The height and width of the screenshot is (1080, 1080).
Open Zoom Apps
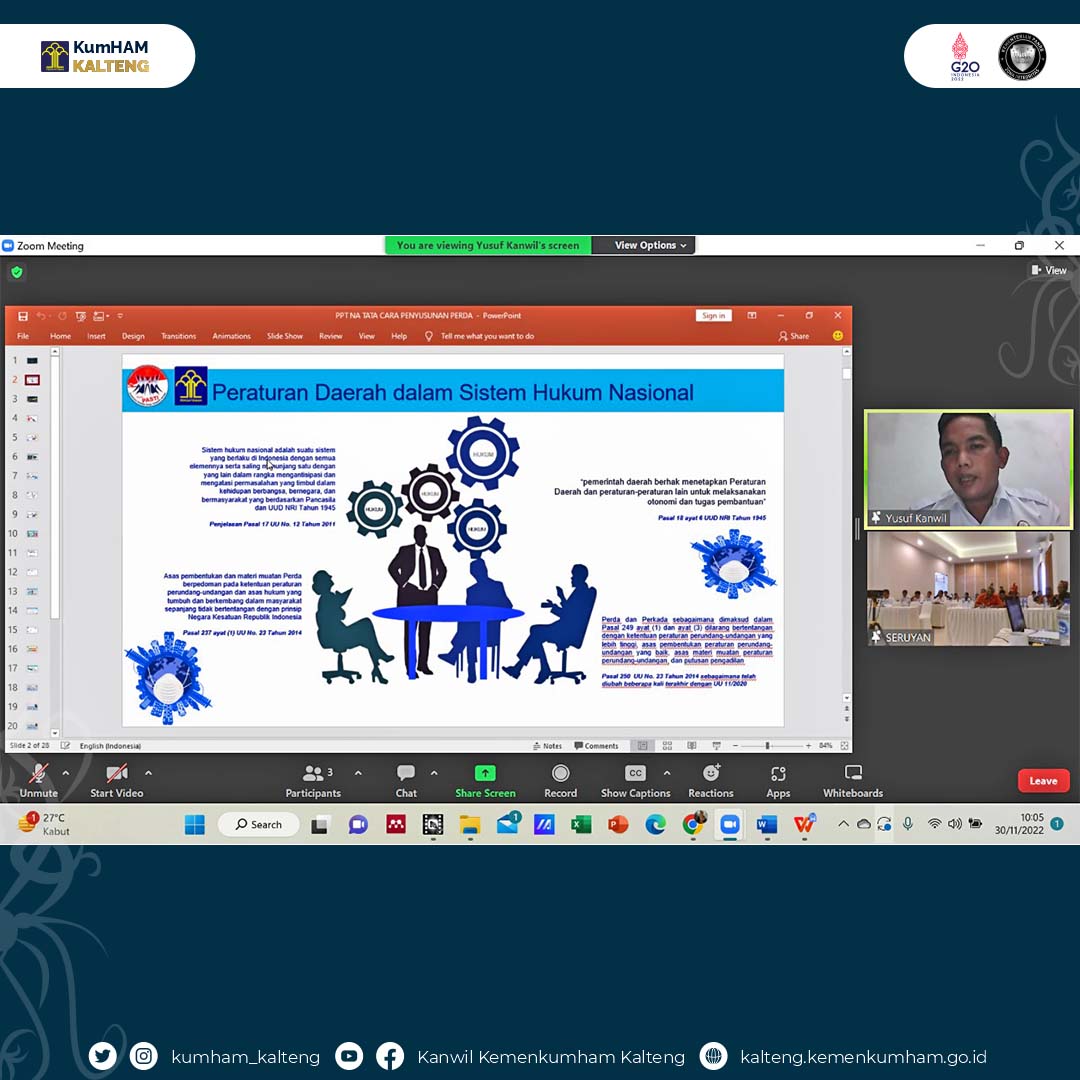coord(778,774)
